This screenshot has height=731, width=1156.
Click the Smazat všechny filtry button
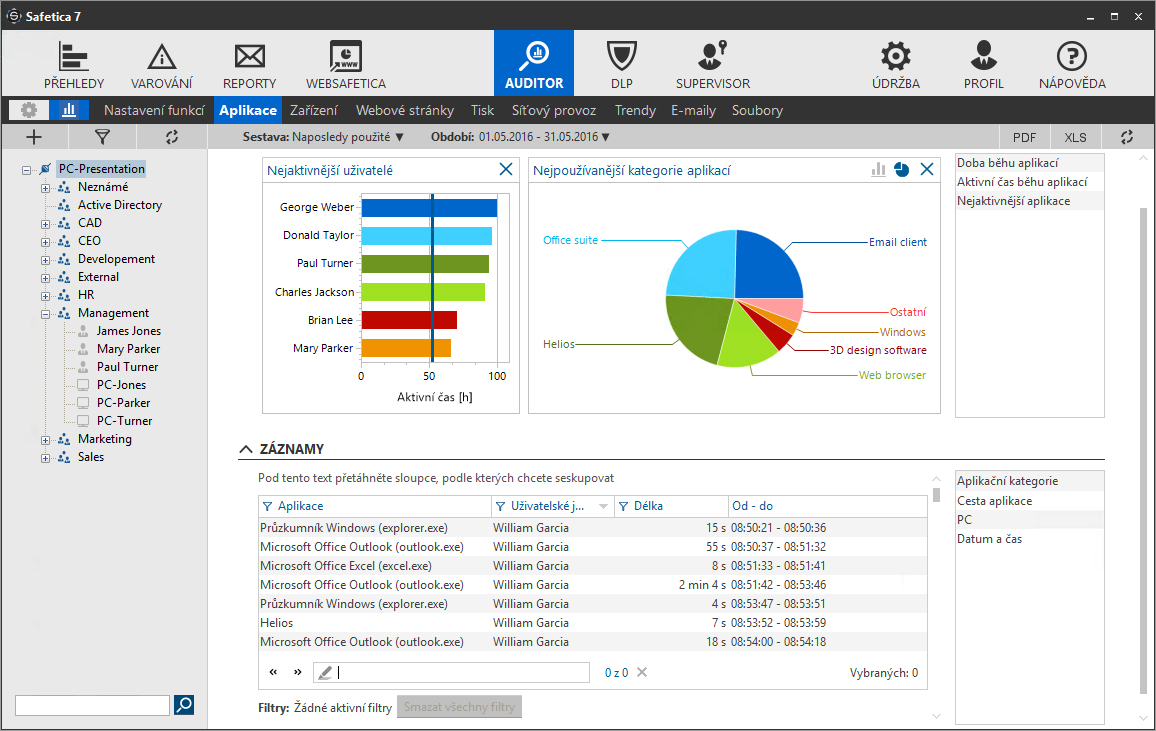click(x=459, y=707)
